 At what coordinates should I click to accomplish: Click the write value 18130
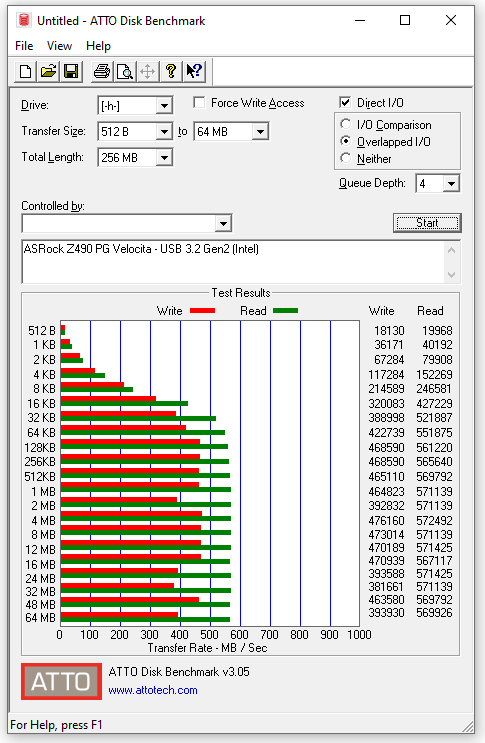[x=389, y=330]
